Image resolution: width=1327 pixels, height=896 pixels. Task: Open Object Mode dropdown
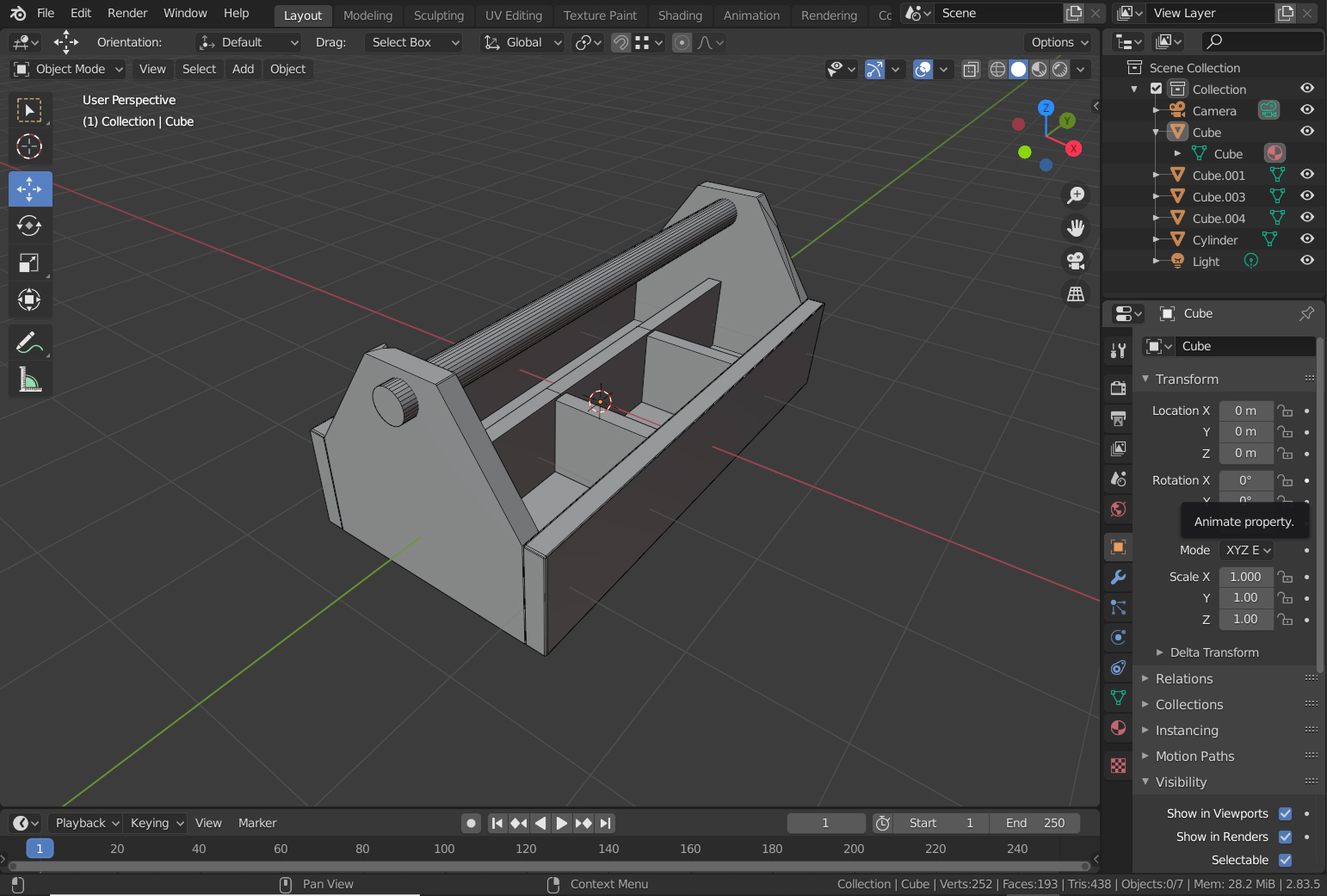coord(69,69)
